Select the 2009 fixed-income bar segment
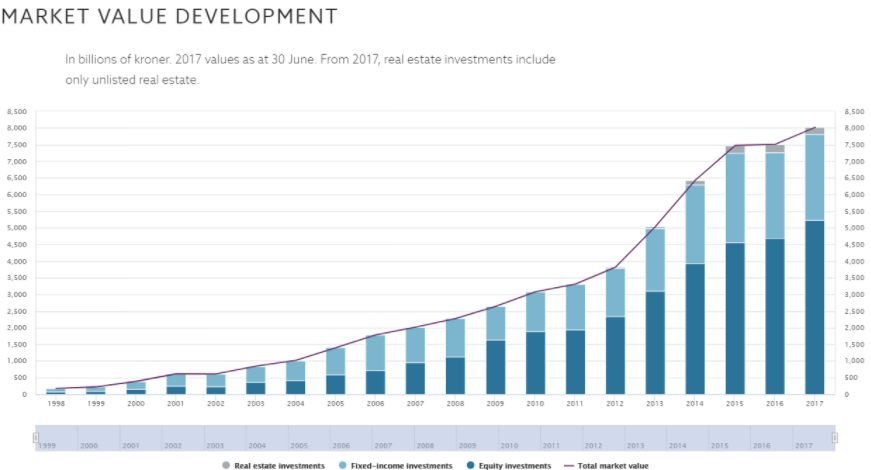This screenshot has height=470, width=871. (495, 324)
